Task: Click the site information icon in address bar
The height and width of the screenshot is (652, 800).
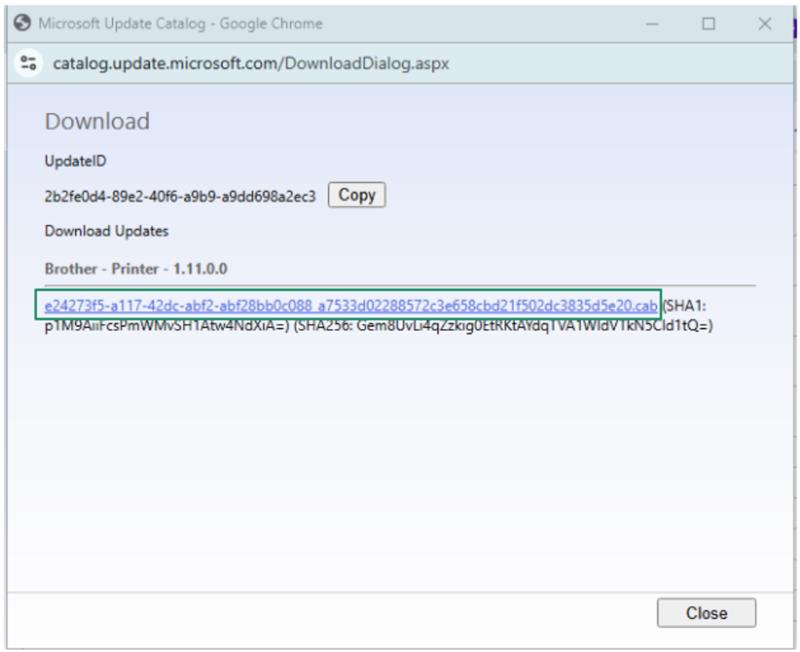Action: 28,63
